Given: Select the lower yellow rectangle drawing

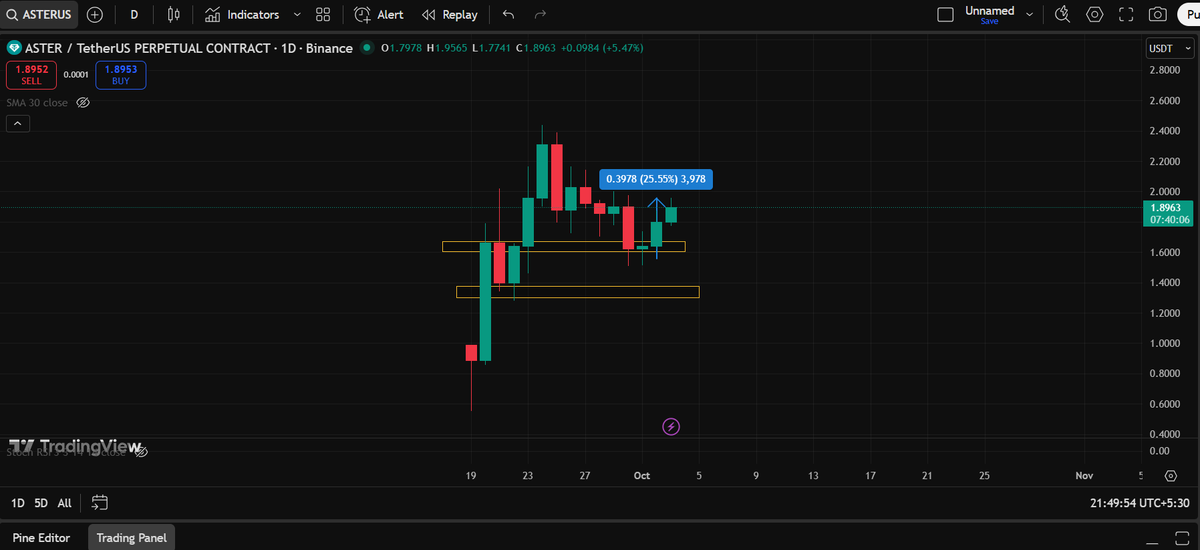Looking at the screenshot, I should [577, 292].
